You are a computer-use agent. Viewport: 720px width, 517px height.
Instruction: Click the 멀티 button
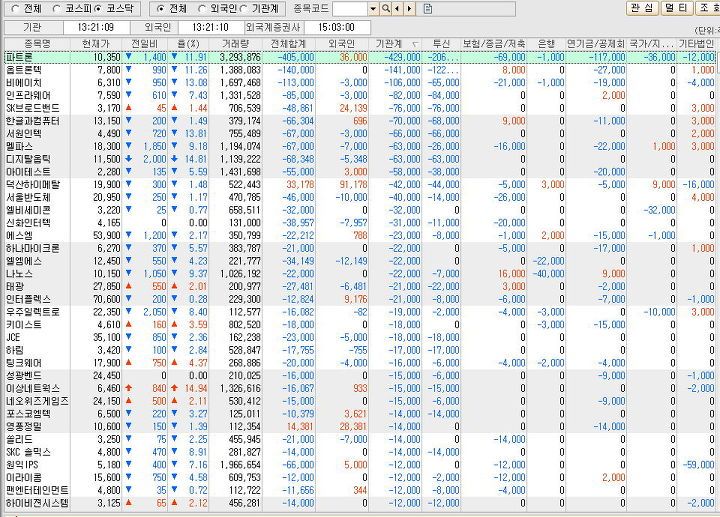tap(677, 8)
